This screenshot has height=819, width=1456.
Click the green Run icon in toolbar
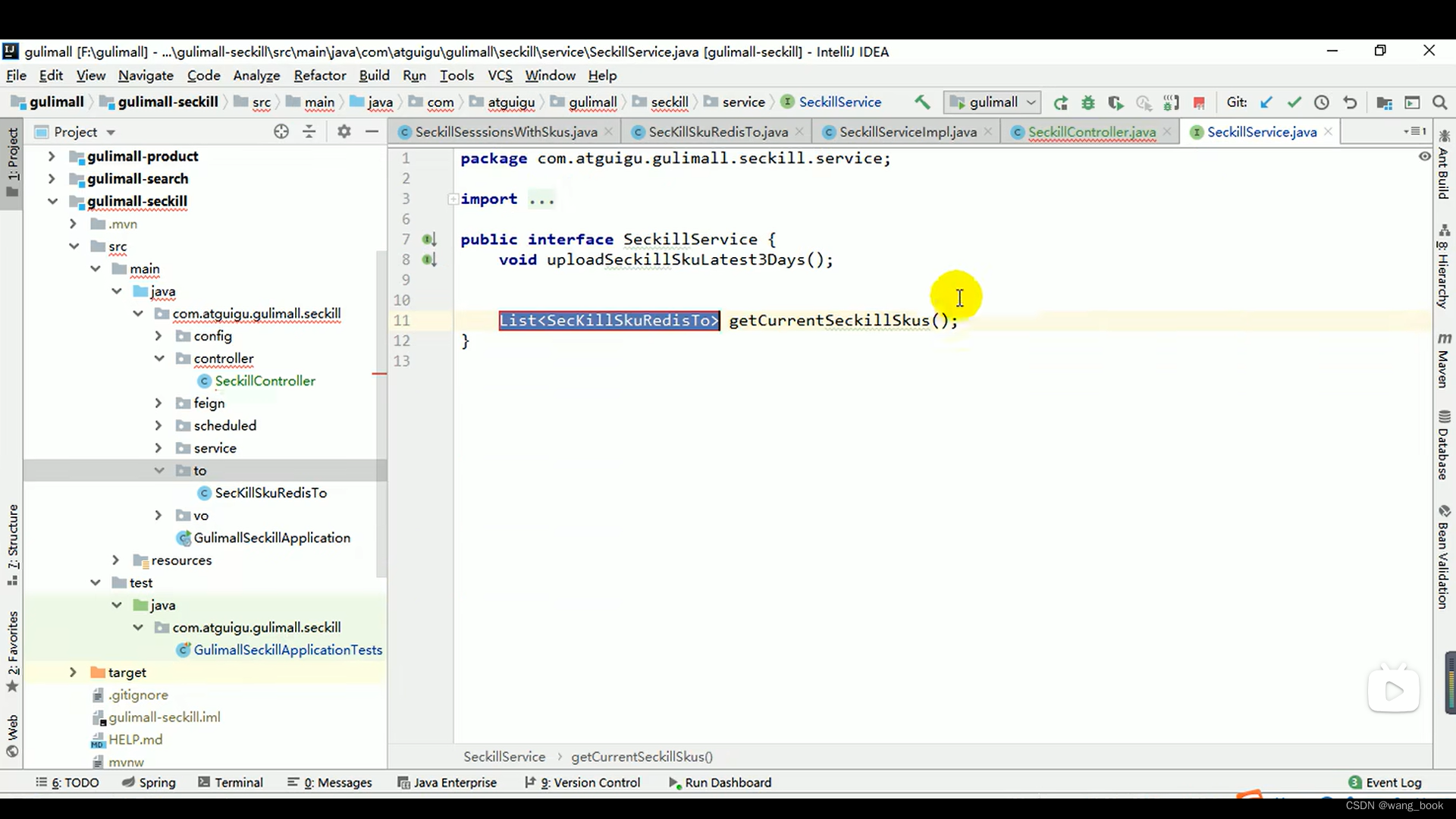click(1061, 102)
